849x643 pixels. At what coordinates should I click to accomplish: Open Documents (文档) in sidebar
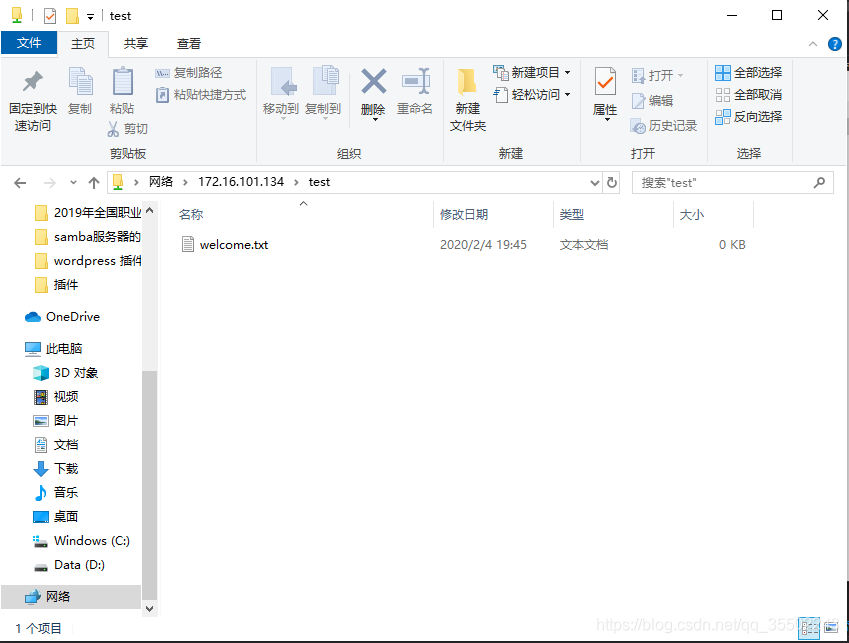pos(56,445)
